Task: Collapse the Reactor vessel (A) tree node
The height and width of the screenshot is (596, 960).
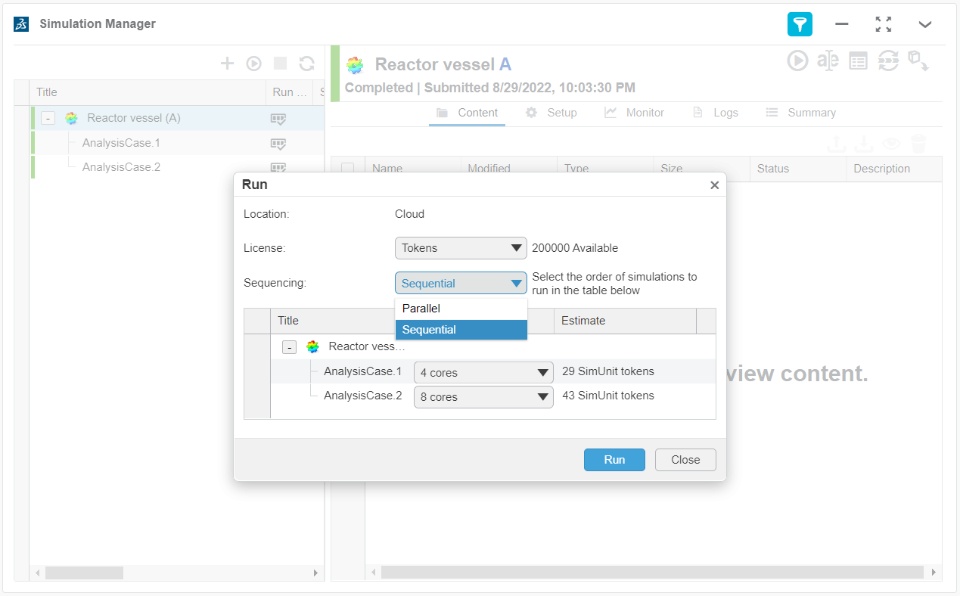Action: [x=48, y=118]
